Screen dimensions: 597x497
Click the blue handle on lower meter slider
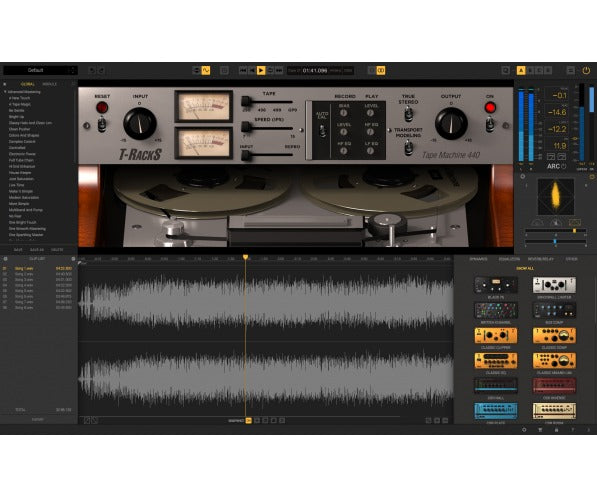(x=555, y=241)
